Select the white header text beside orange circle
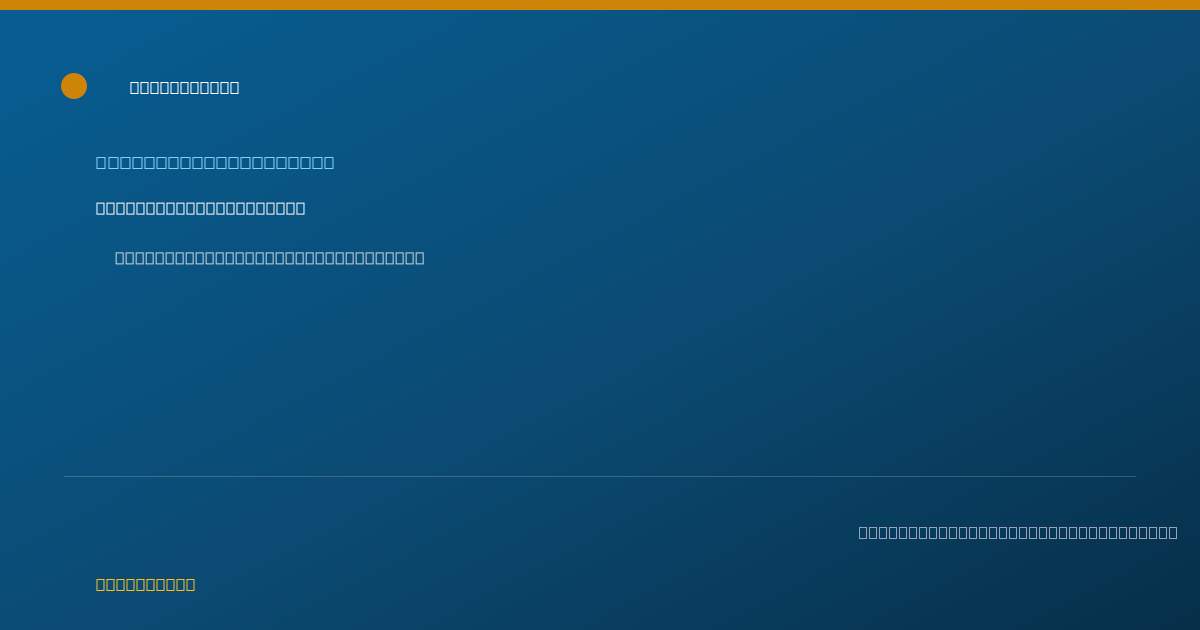The width and height of the screenshot is (1200, 630). (185, 88)
